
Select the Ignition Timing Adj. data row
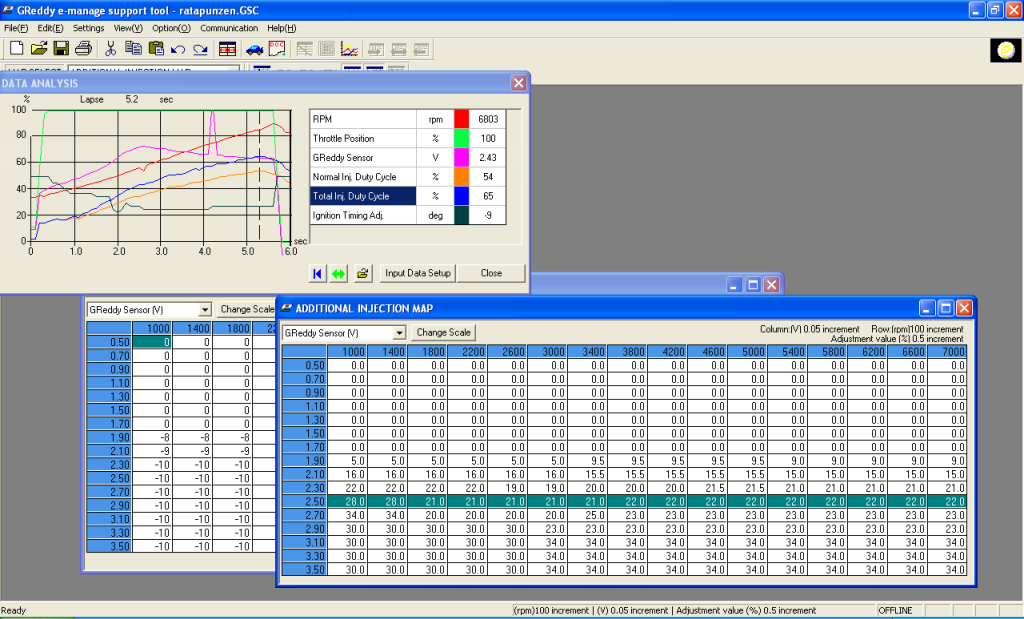point(408,215)
